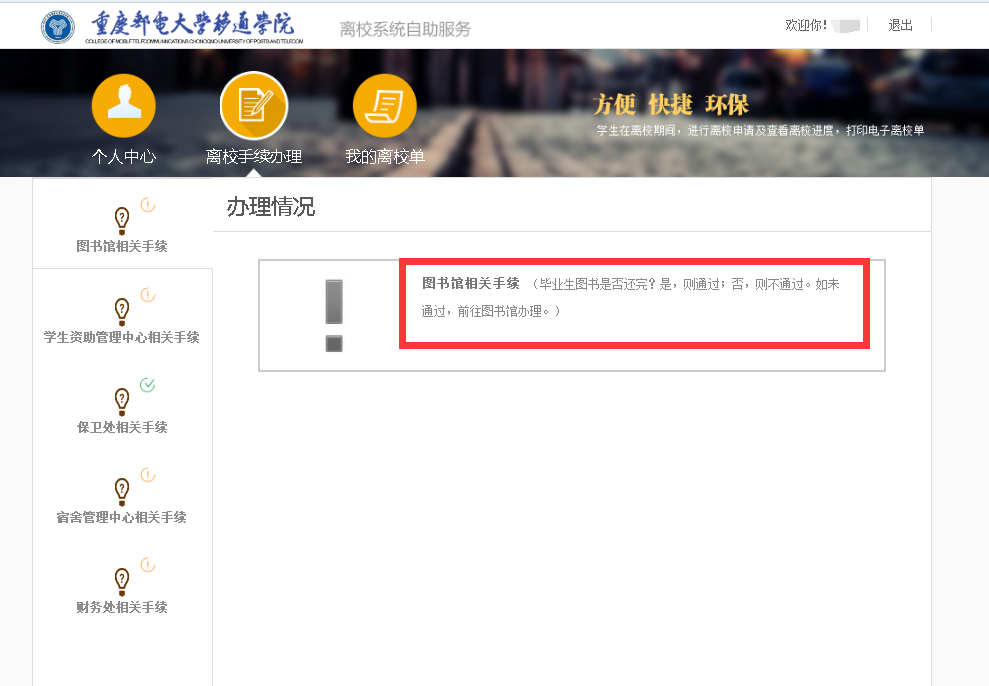The image size is (989, 686).
Task: Select the 离校手续办理 document icon
Action: (253, 106)
